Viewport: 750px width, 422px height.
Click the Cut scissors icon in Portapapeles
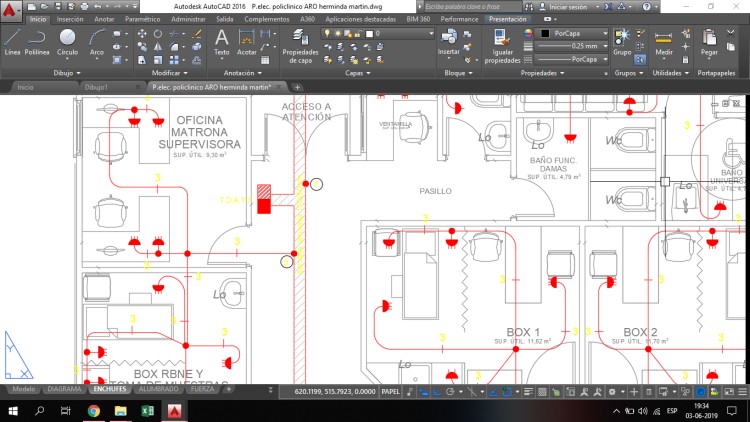tap(730, 33)
